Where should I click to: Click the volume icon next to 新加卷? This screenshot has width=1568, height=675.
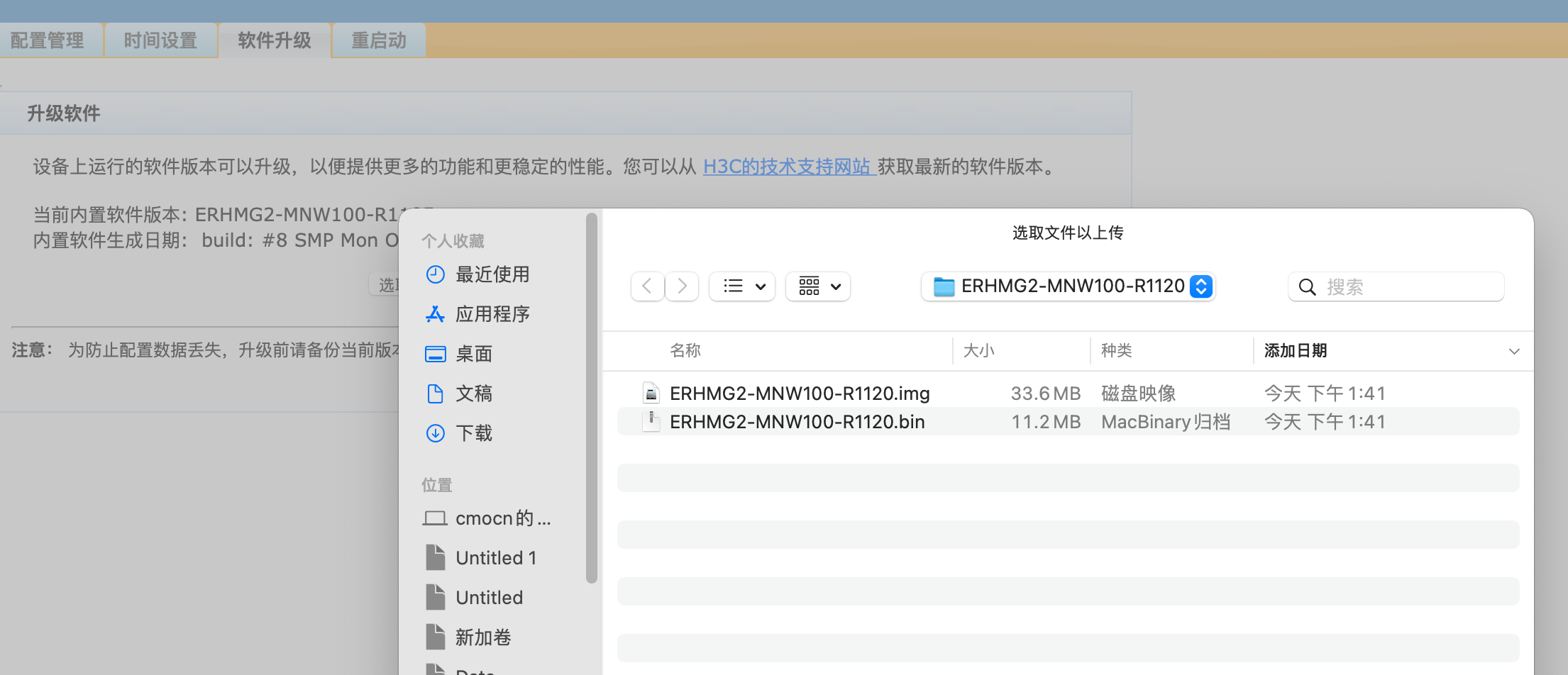pyautogui.click(x=435, y=637)
